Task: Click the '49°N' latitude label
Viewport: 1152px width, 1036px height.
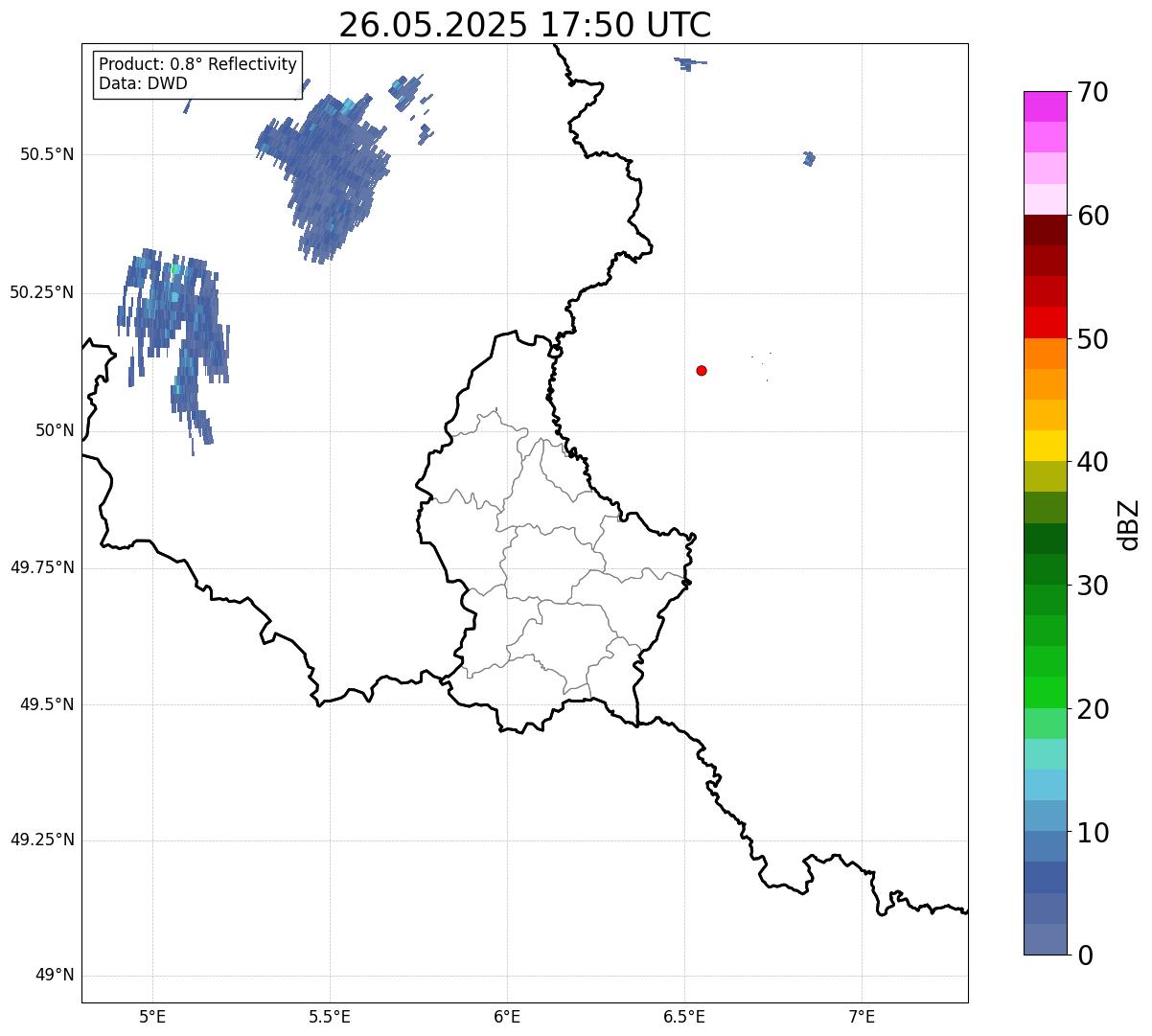Action: tap(55, 976)
